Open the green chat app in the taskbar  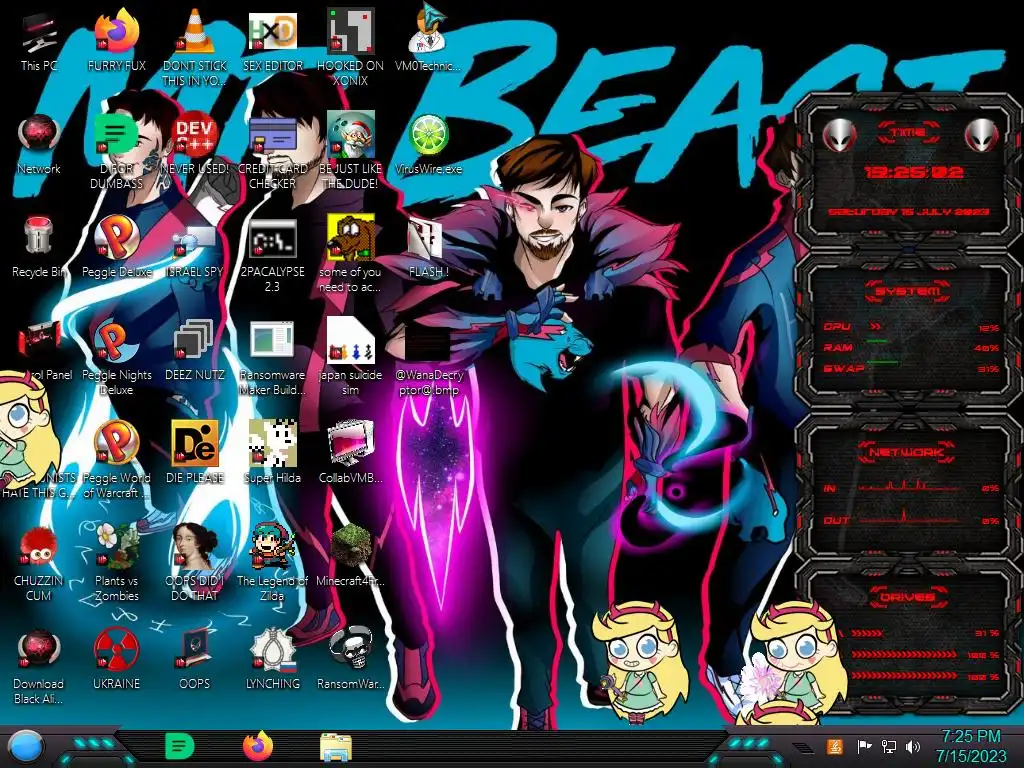tap(180, 746)
